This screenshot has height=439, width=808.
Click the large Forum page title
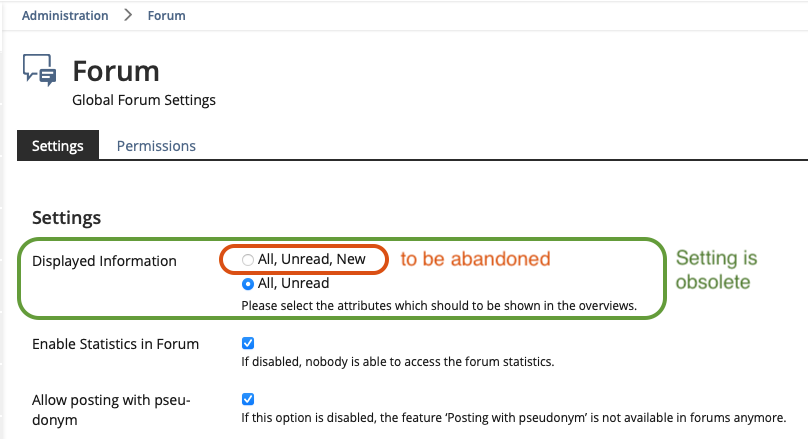tap(116, 72)
